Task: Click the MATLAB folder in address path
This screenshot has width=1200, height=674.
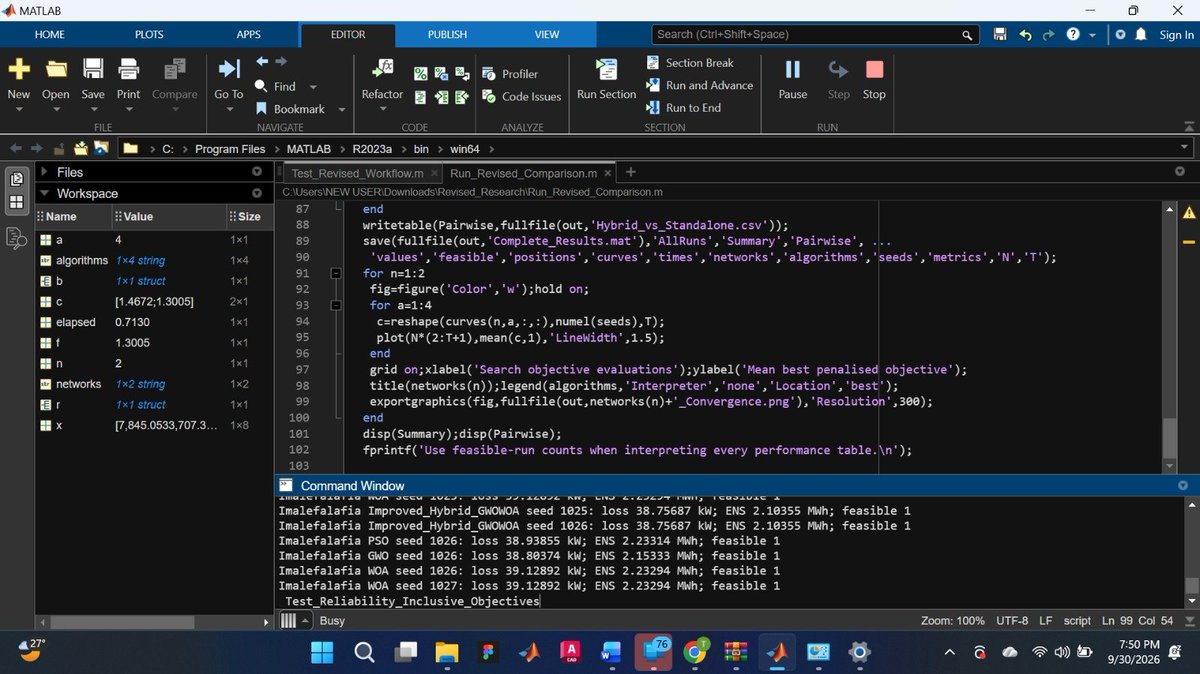Action: point(308,149)
